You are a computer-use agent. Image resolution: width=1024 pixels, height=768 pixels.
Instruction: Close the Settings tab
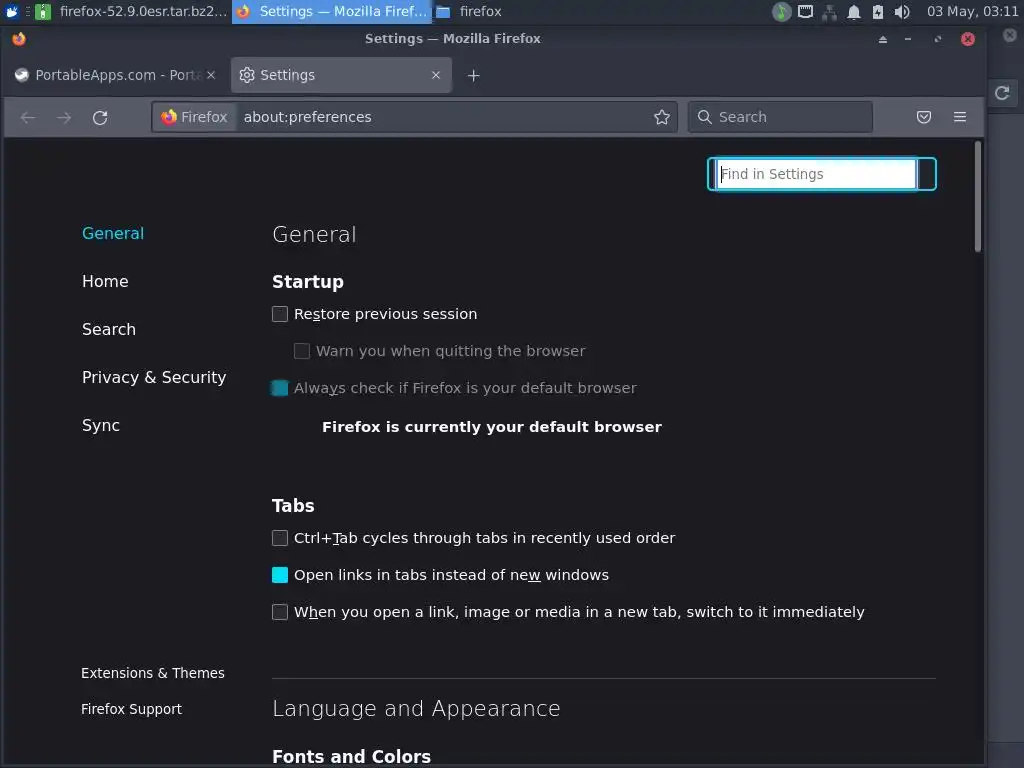[x=436, y=75]
